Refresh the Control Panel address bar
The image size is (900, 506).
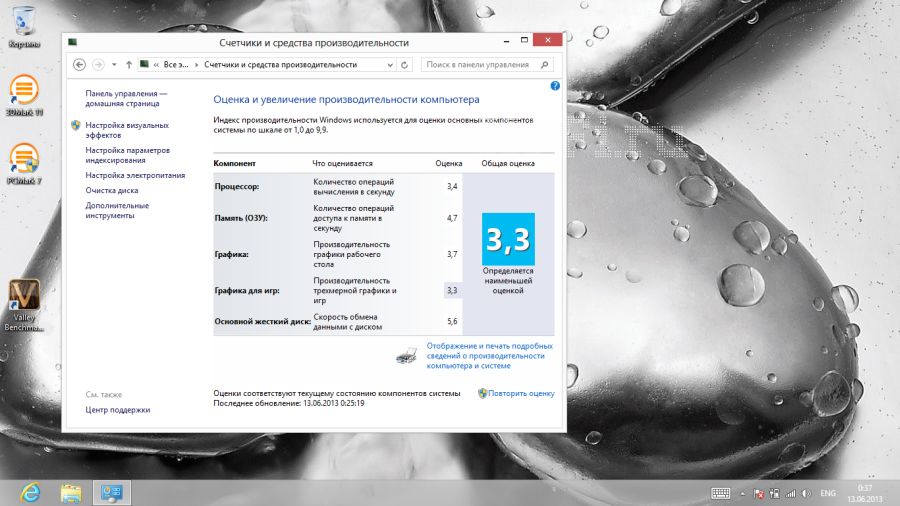(405, 64)
